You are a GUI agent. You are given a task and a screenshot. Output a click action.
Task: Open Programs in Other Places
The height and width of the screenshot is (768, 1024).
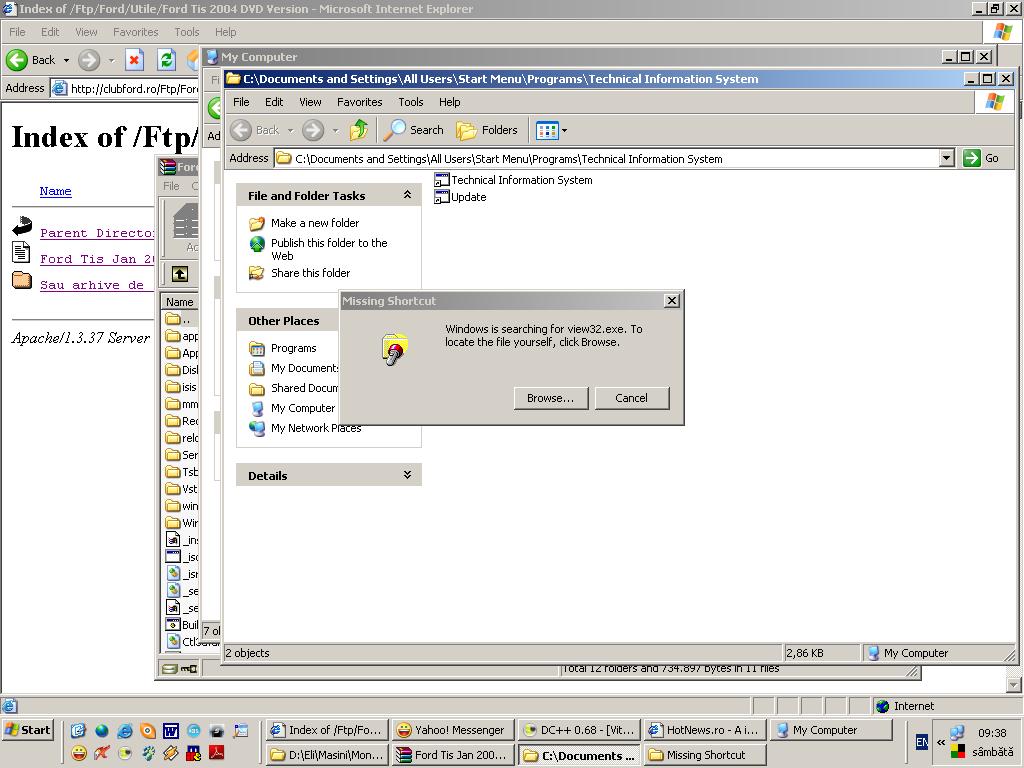point(293,348)
